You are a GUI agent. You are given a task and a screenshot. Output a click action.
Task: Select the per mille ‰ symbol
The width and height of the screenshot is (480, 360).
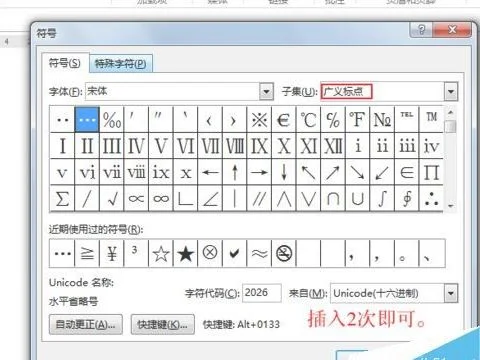112,119
